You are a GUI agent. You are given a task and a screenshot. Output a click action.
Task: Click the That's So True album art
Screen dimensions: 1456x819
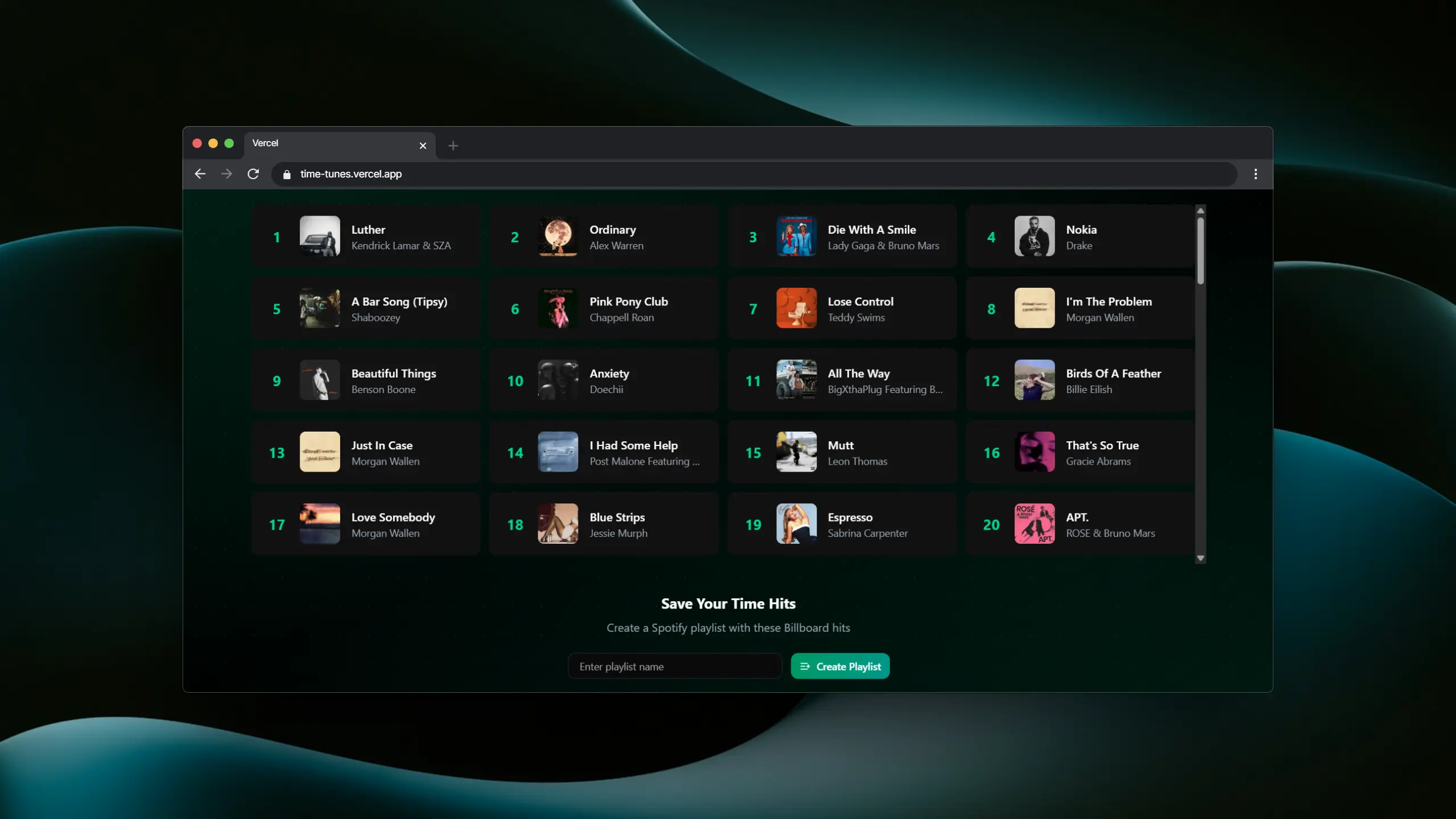tap(1035, 452)
